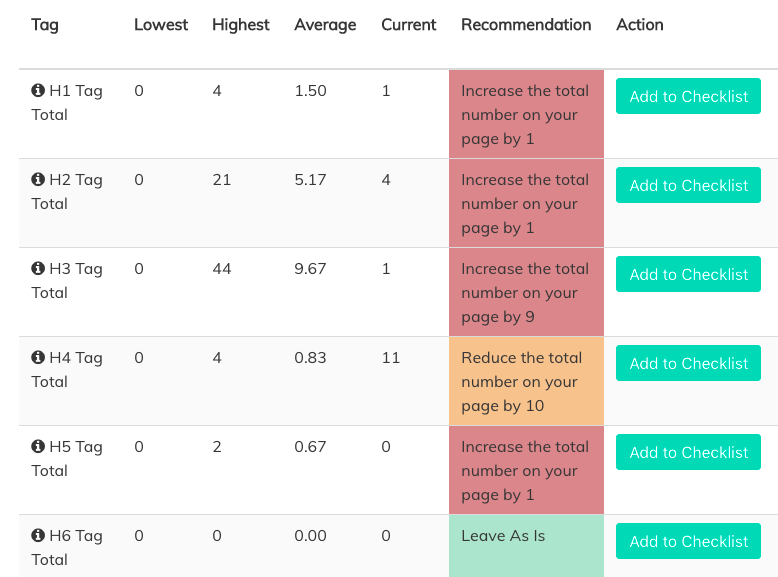Click the Current column header
Screen dimensions: 778x577
tap(409, 25)
